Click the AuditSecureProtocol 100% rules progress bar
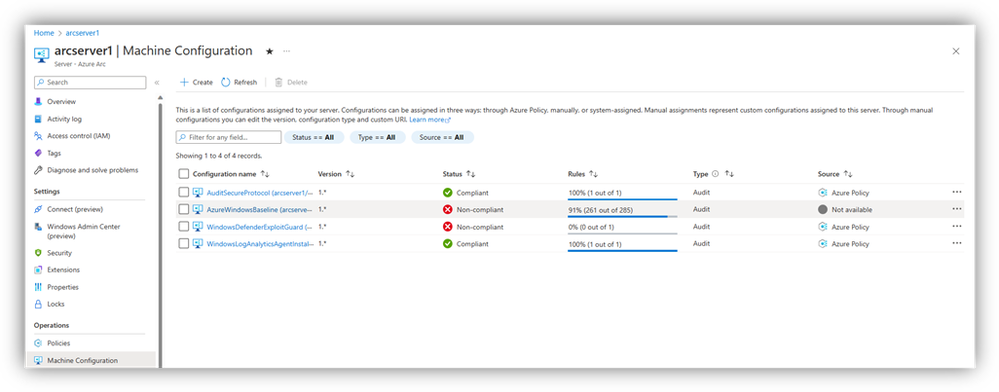999x392 pixels. [x=622, y=200]
